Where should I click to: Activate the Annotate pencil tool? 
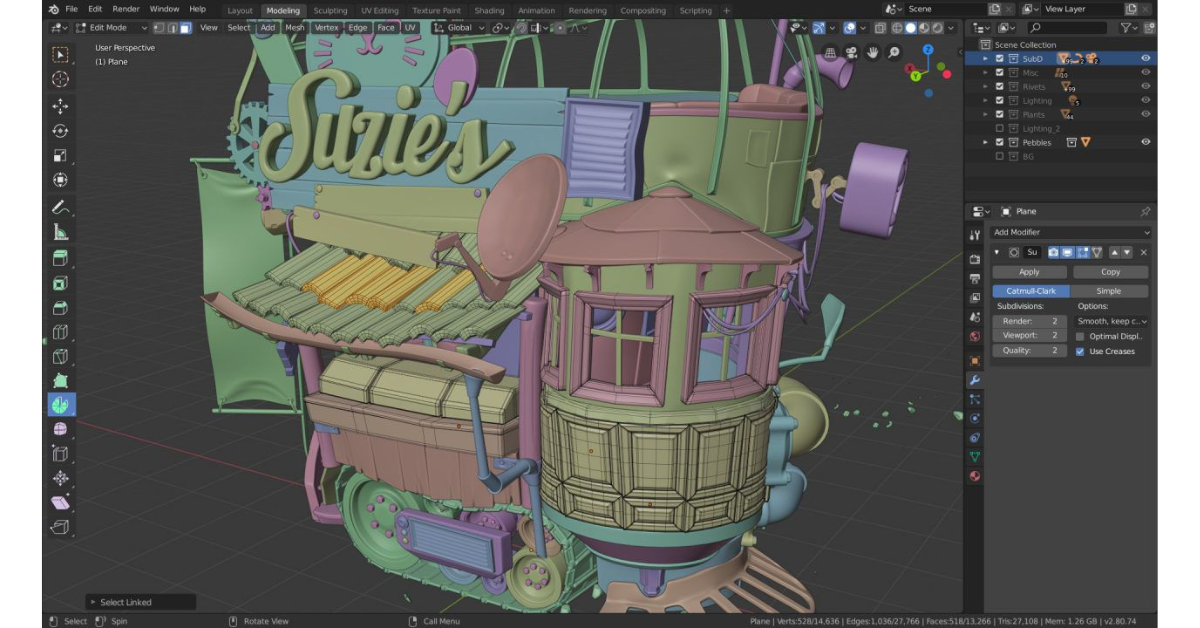pyautogui.click(x=60, y=208)
